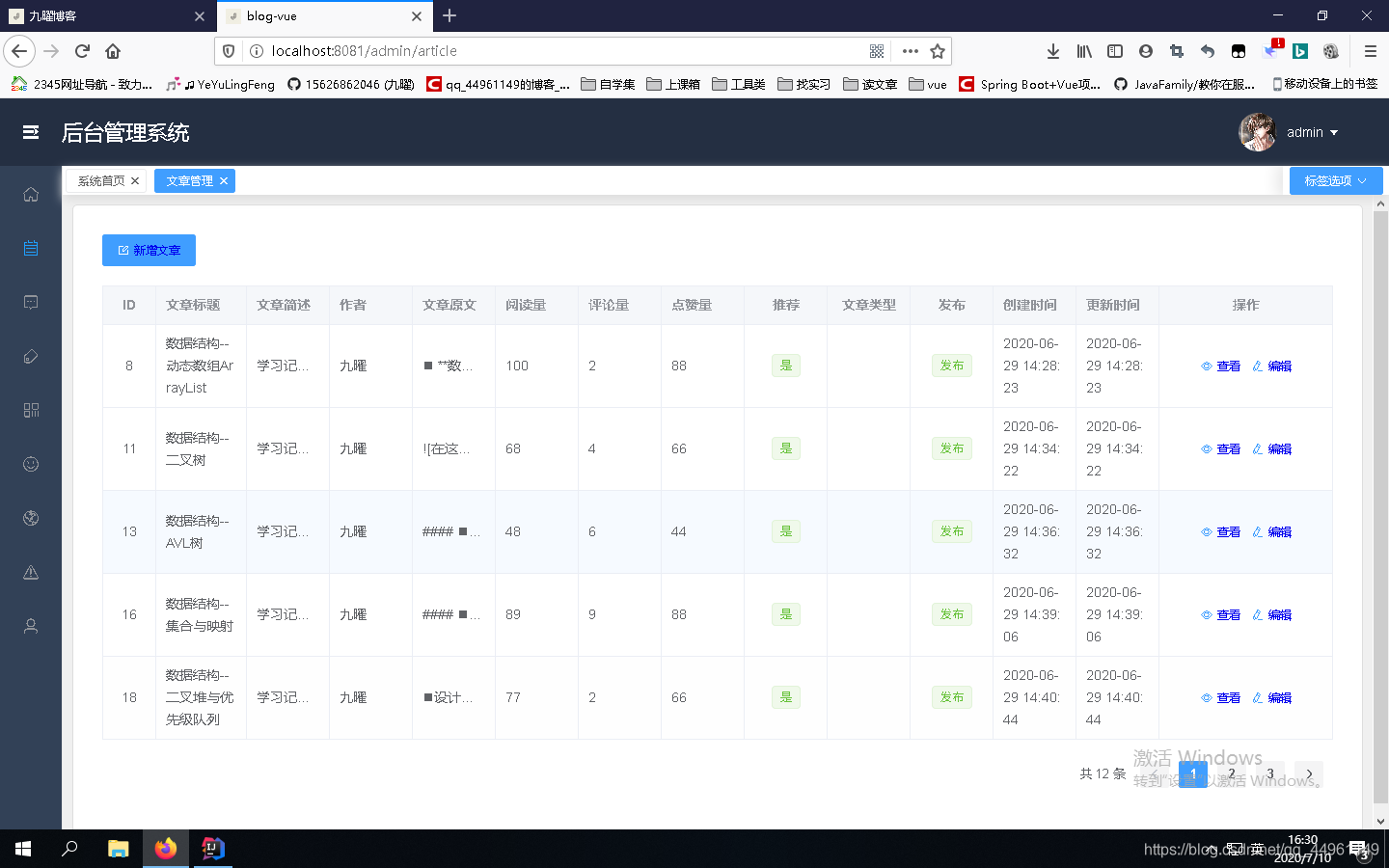Open the vue bookmarks folder
Viewport: 1389px width, 868px height.
click(928, 84)
